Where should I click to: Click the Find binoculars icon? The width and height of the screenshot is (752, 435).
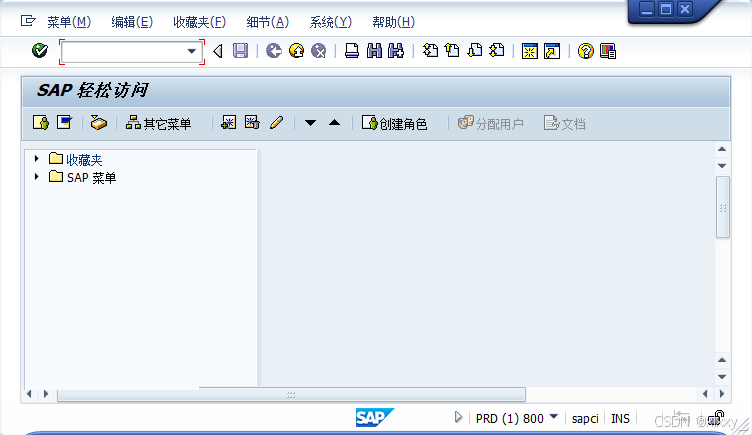(374, 50)
